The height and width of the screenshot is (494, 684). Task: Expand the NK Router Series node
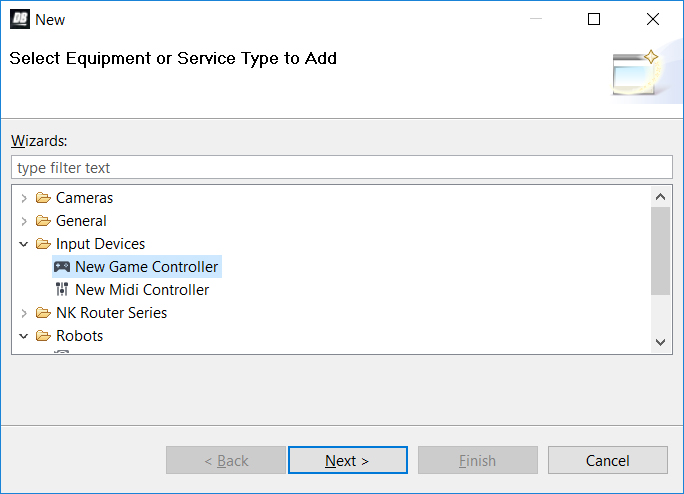click(24, 313)
